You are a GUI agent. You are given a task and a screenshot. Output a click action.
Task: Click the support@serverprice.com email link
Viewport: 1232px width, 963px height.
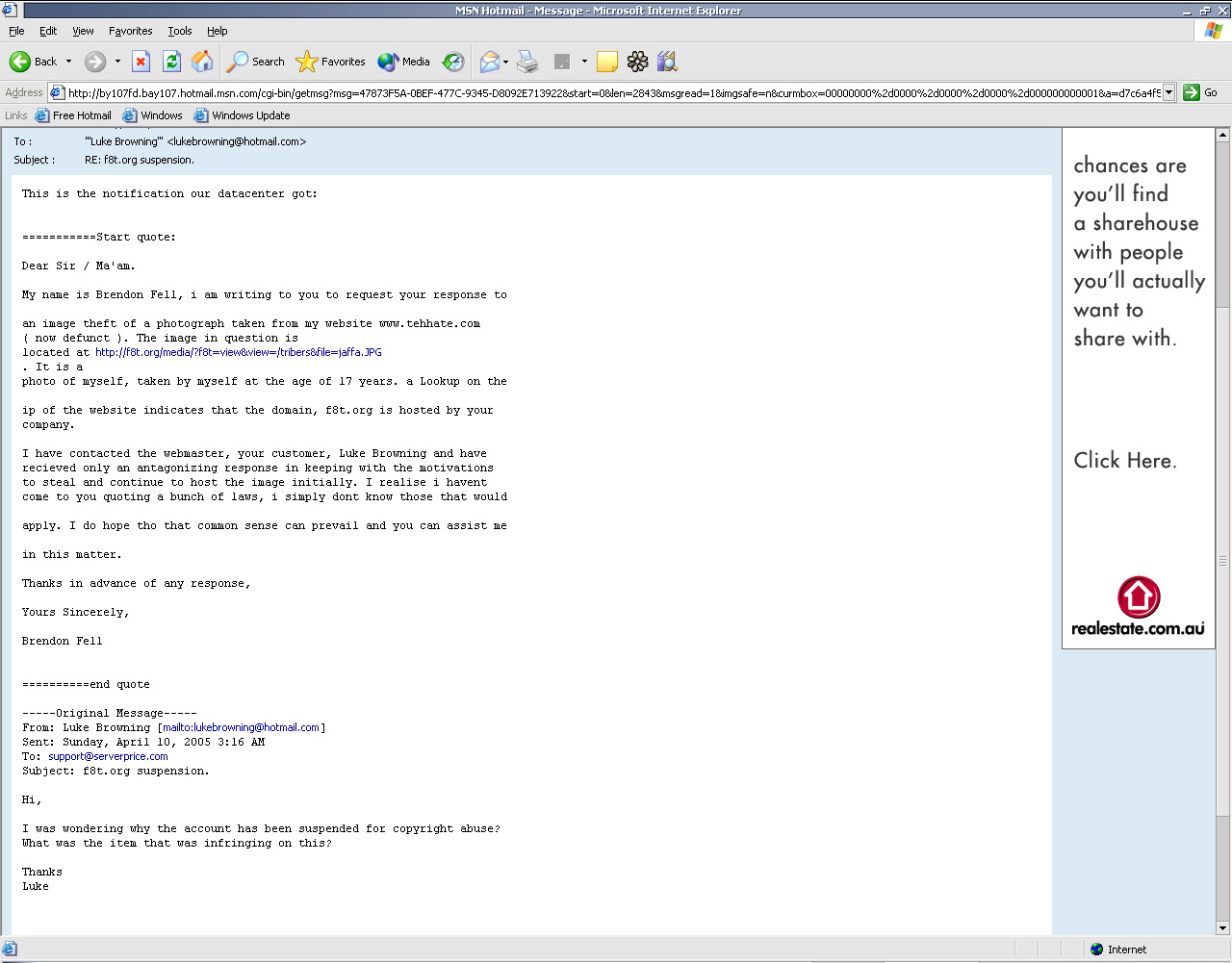click(x=108, y=756)
